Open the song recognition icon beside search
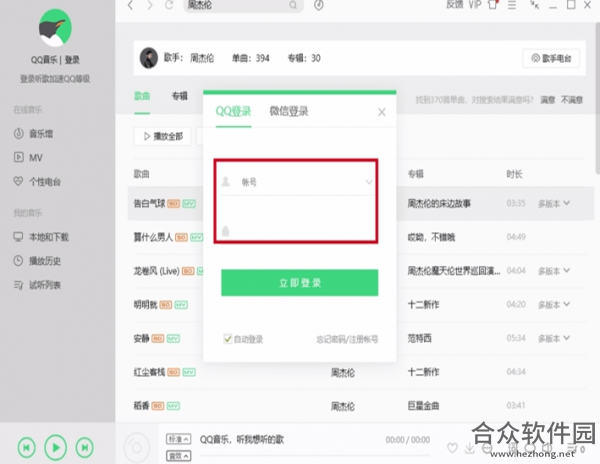 [319, 5]
